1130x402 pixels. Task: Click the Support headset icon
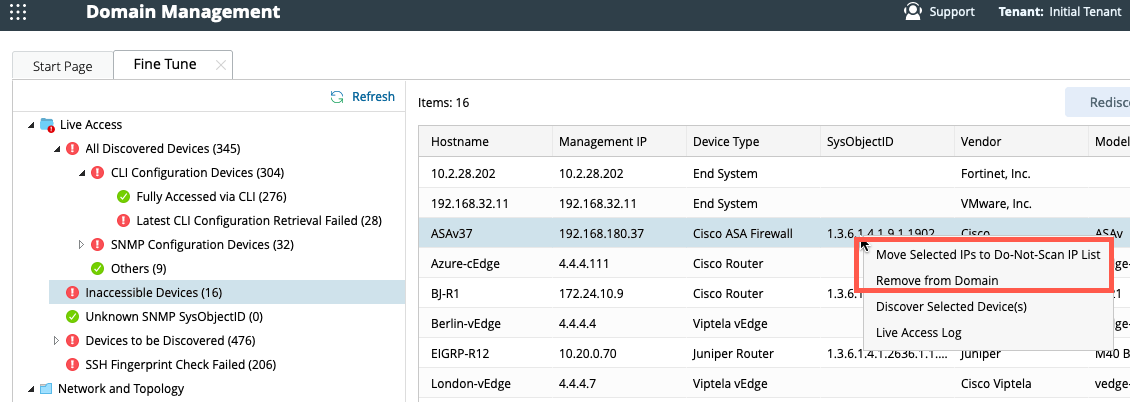[x=913, y=12]
